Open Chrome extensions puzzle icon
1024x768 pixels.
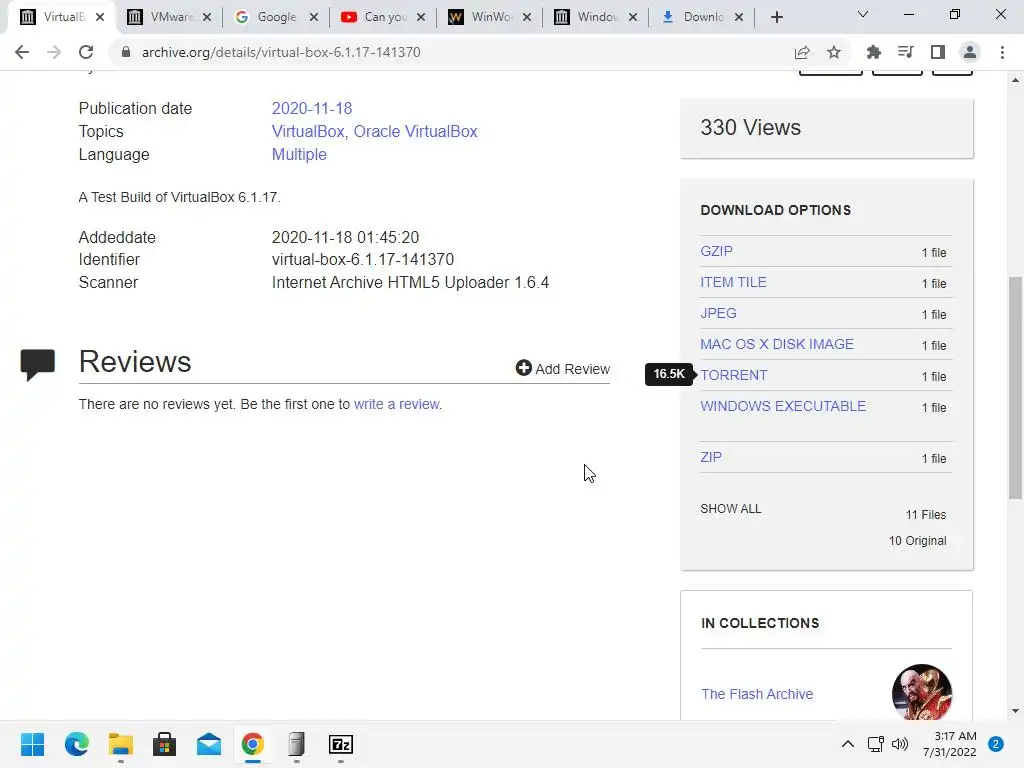(873, 52)
